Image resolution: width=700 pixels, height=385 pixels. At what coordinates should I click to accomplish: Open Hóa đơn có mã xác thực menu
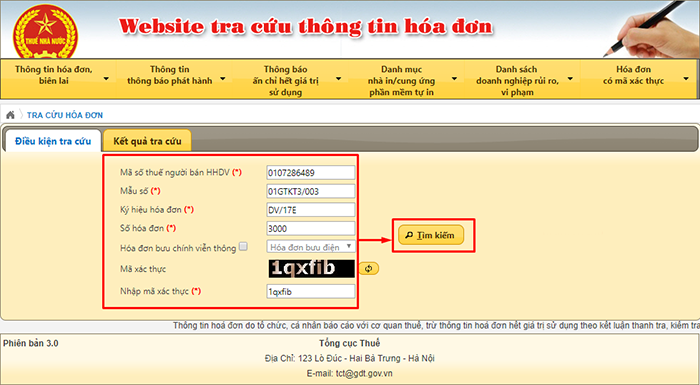point(638,79)
